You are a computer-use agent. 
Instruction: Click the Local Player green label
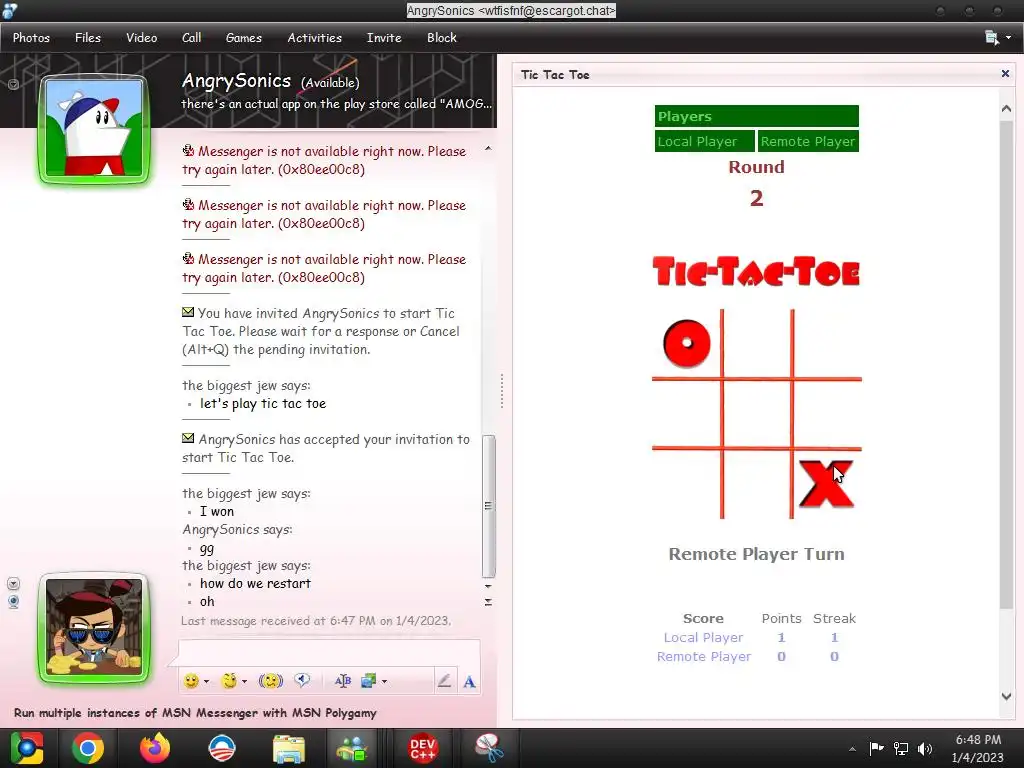(705, 141)
